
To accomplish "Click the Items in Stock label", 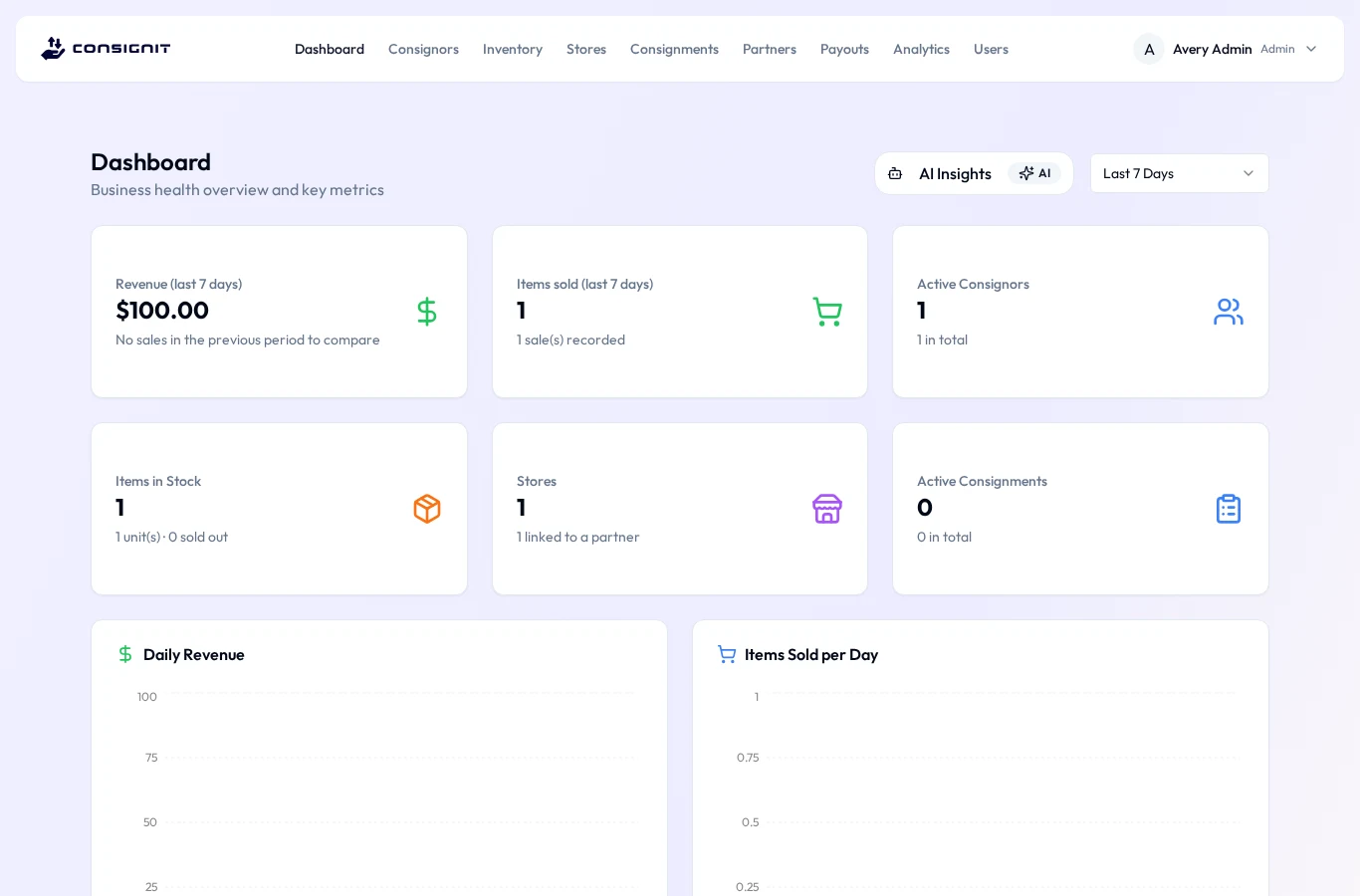I will [x=158, y=481].
